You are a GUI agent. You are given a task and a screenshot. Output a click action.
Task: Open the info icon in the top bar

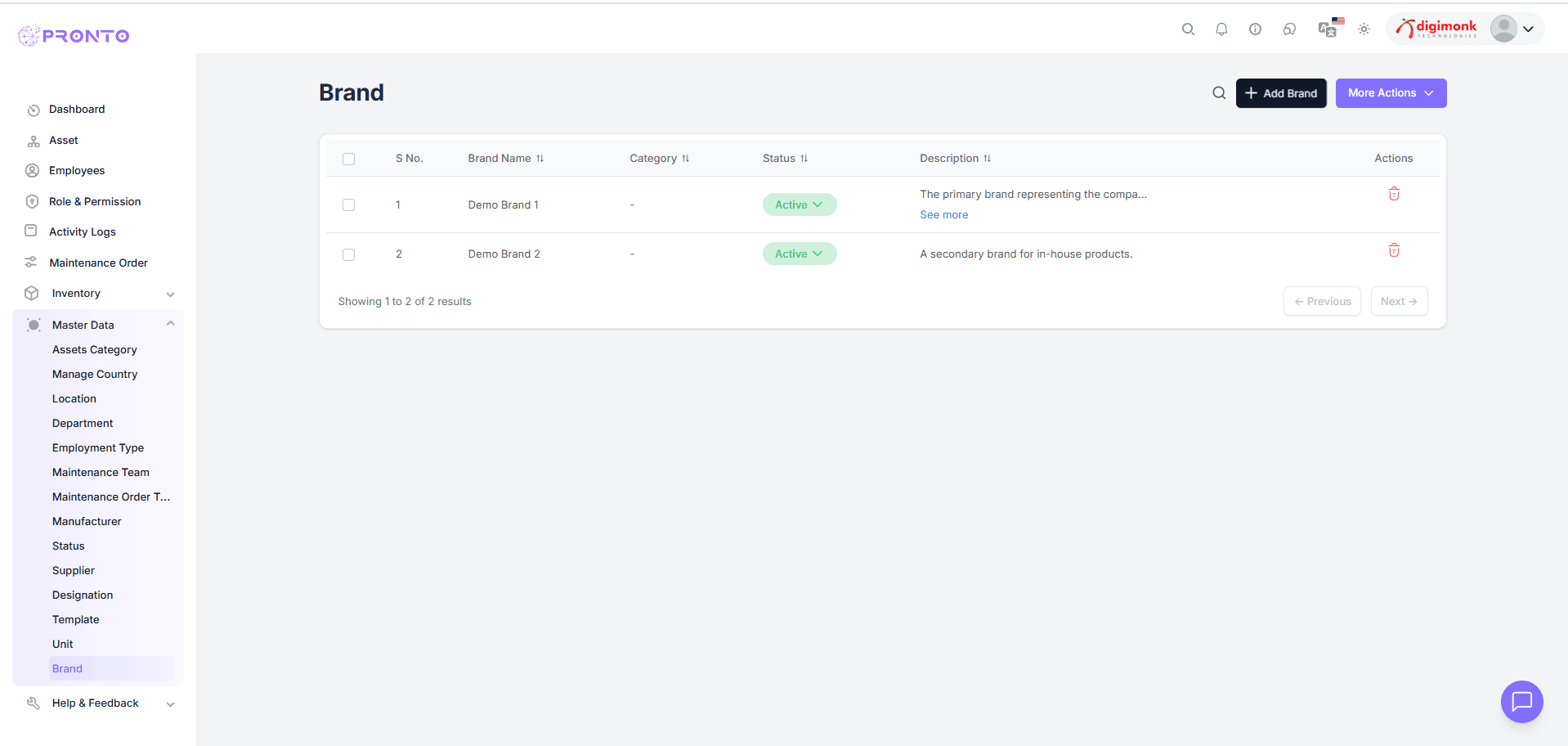[x=1255, y=29]
